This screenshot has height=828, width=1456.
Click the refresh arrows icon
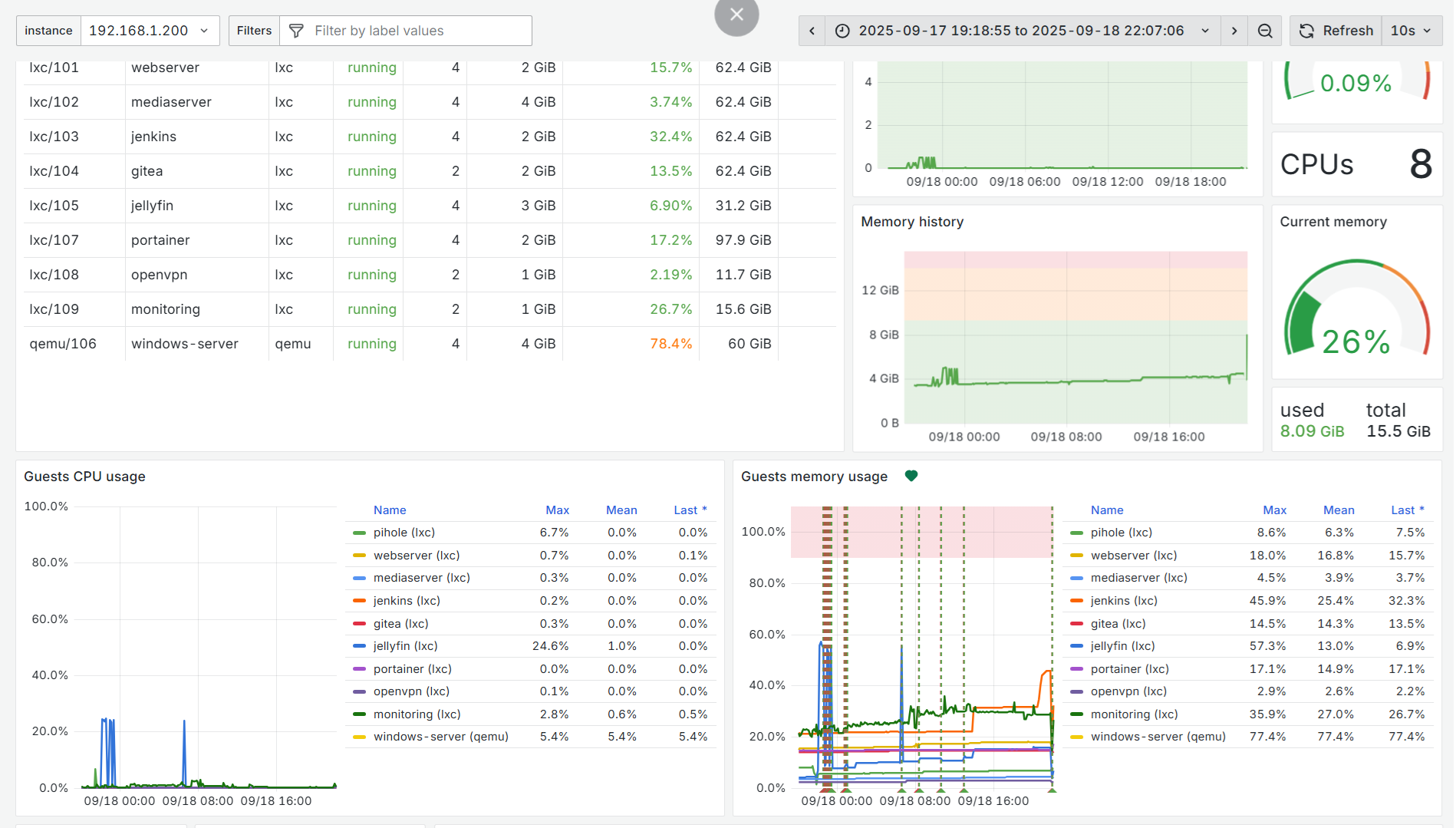tap(1306, 31)
